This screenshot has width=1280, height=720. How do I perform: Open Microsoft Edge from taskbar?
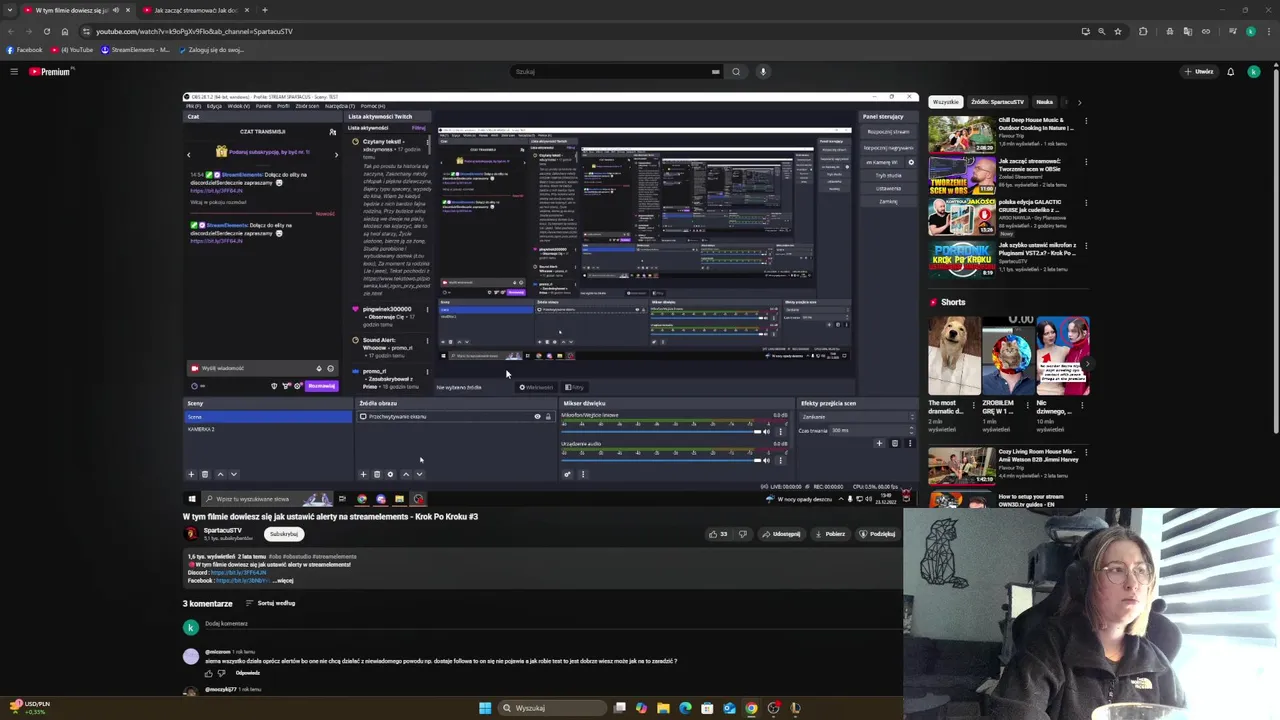pos(685,708)
